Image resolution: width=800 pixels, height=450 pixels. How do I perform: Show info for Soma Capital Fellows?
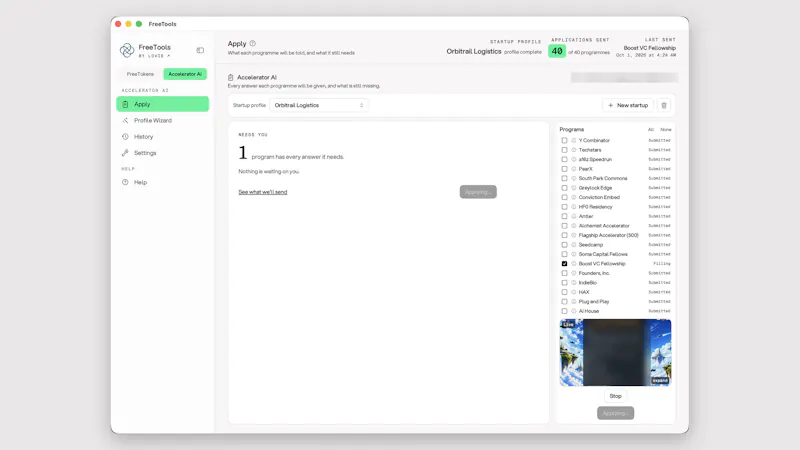tap(573, 254)
